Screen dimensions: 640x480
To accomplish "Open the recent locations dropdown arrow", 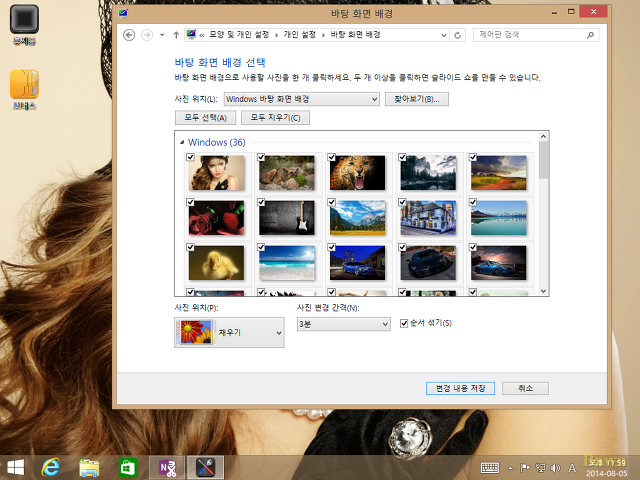I will [x=162, y=35].
